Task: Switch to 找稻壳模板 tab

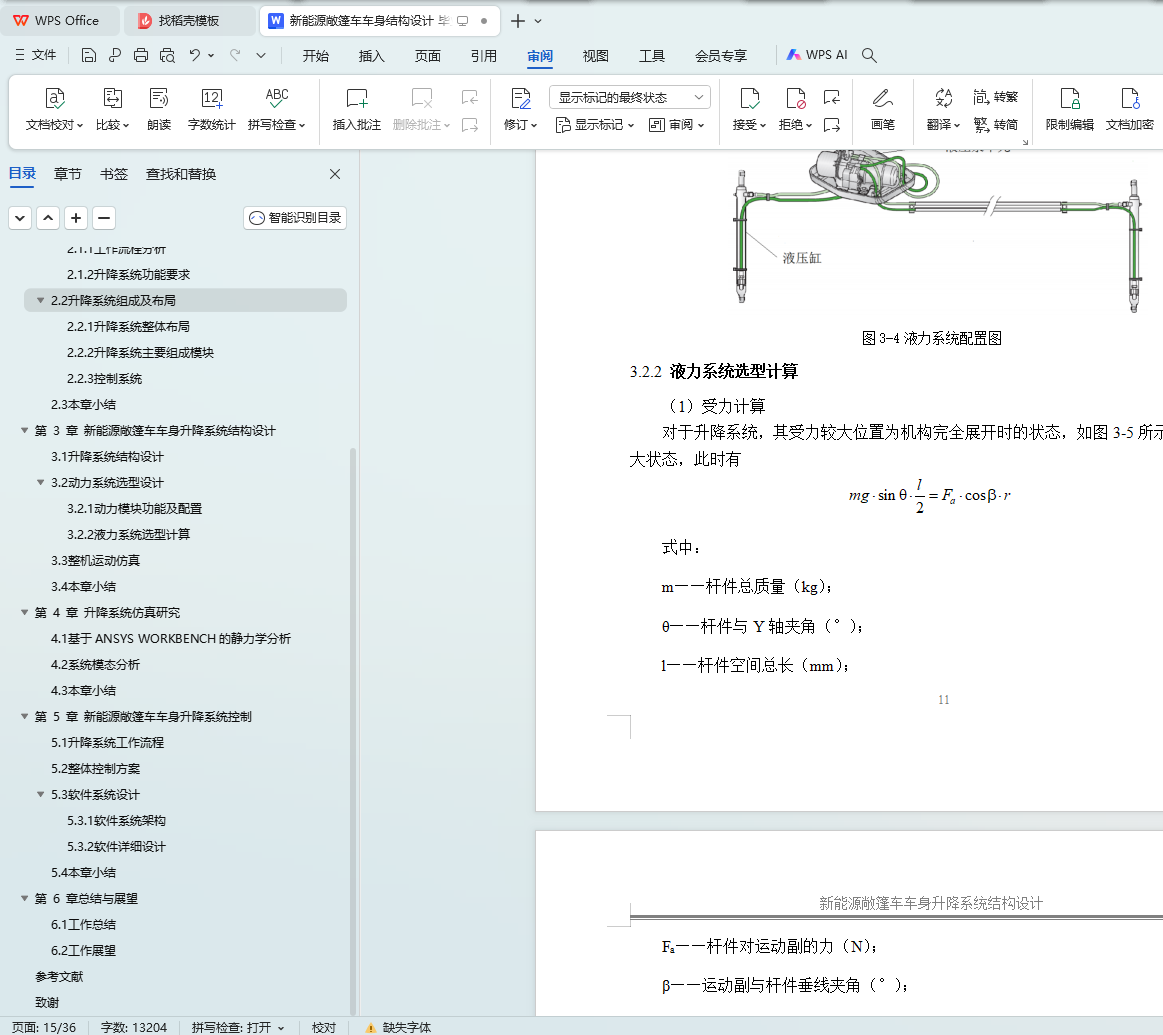Action: [x=188, y=21]
